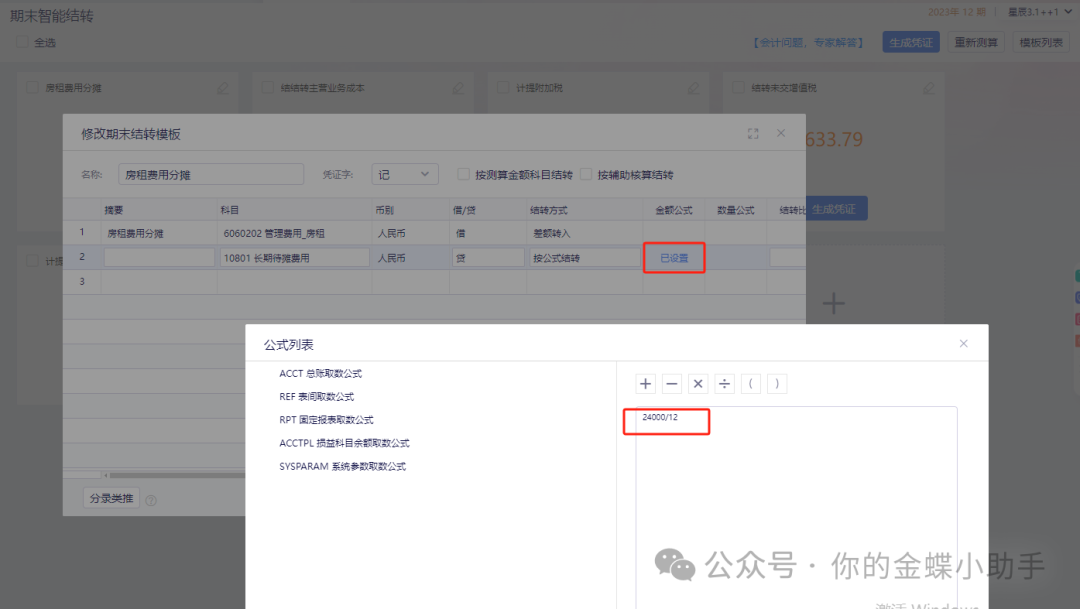
Task: Insert the plus operator into formula
Action: point(646,384)
